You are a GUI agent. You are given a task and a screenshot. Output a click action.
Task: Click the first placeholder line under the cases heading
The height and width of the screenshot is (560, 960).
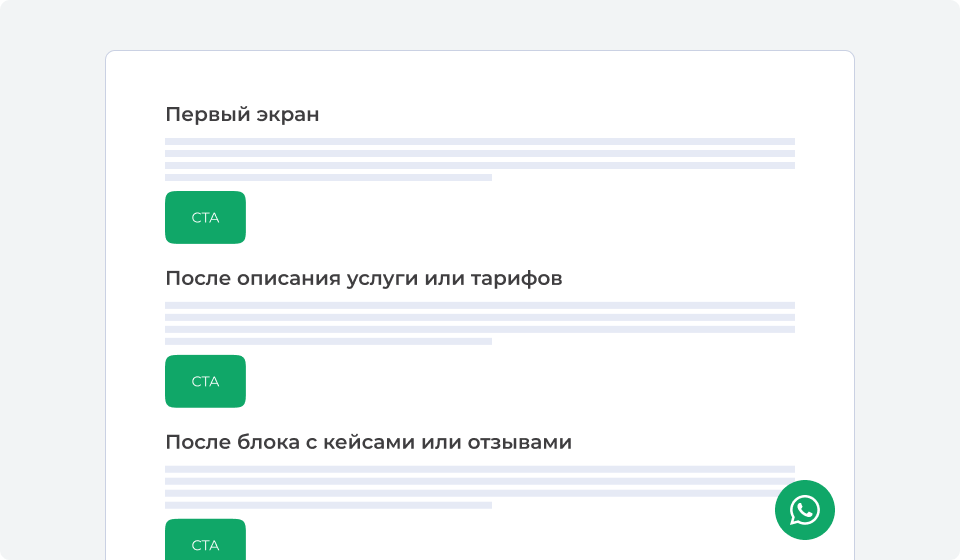[479, 469]
